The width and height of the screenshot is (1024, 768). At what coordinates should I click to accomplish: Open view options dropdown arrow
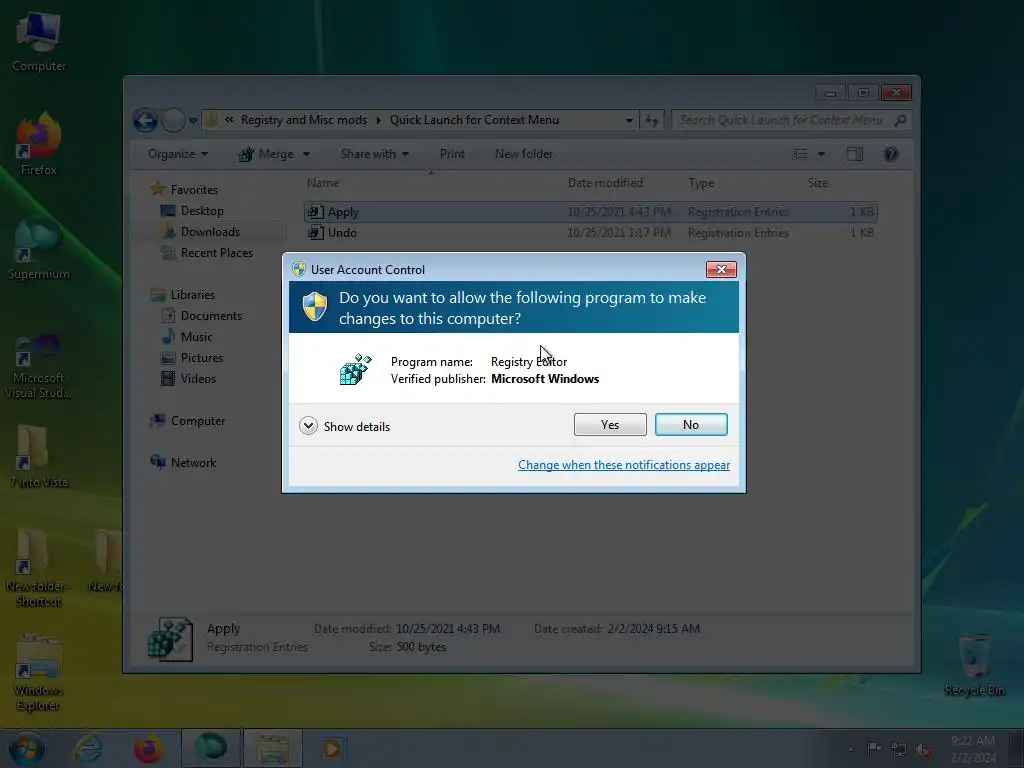click(x=822, y=154)
